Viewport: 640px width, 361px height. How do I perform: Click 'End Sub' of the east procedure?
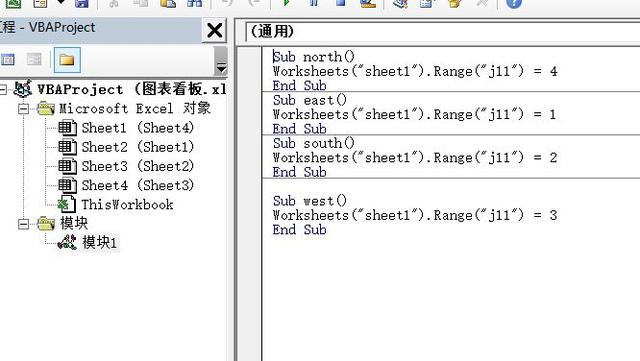coord(300,129)
